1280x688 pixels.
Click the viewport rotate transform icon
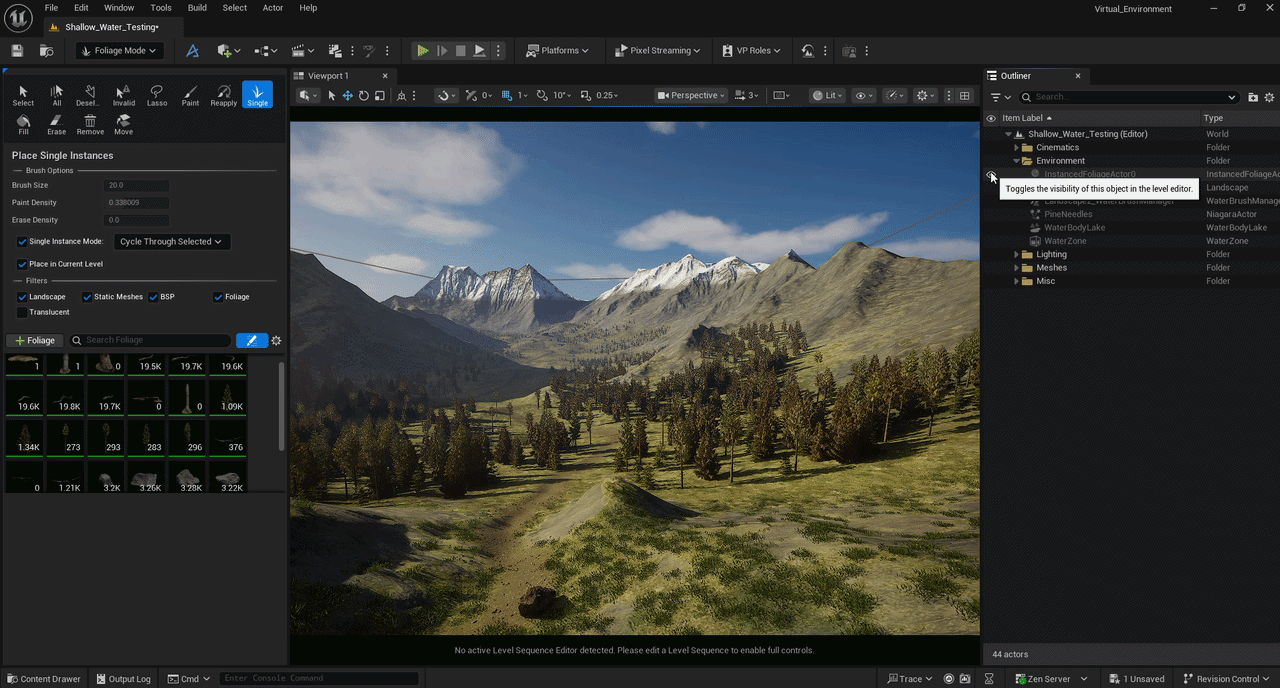click(364, 96)
